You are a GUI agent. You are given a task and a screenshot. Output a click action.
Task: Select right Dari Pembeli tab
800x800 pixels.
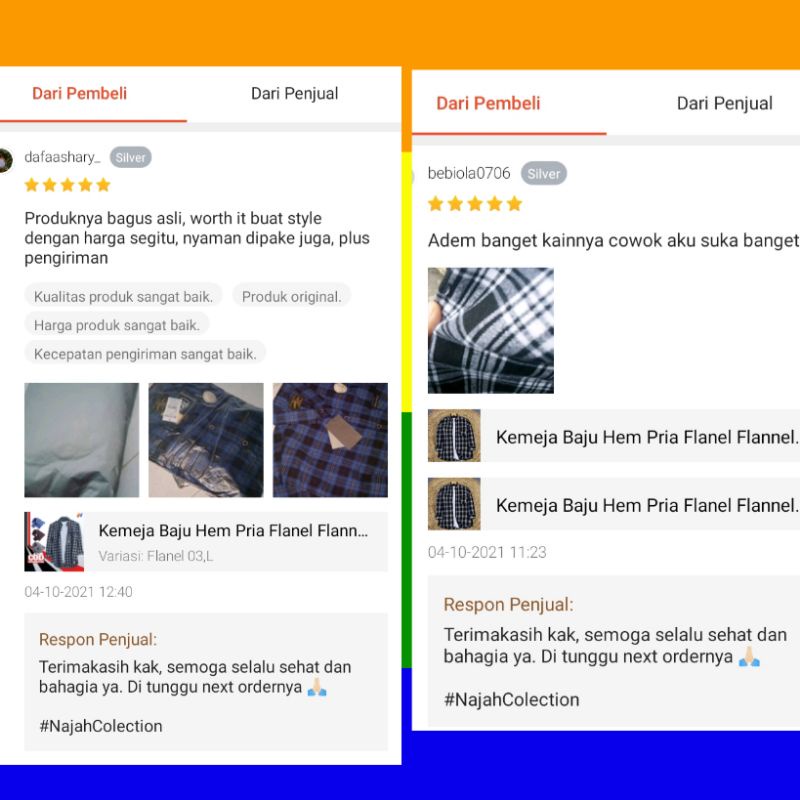488,103
